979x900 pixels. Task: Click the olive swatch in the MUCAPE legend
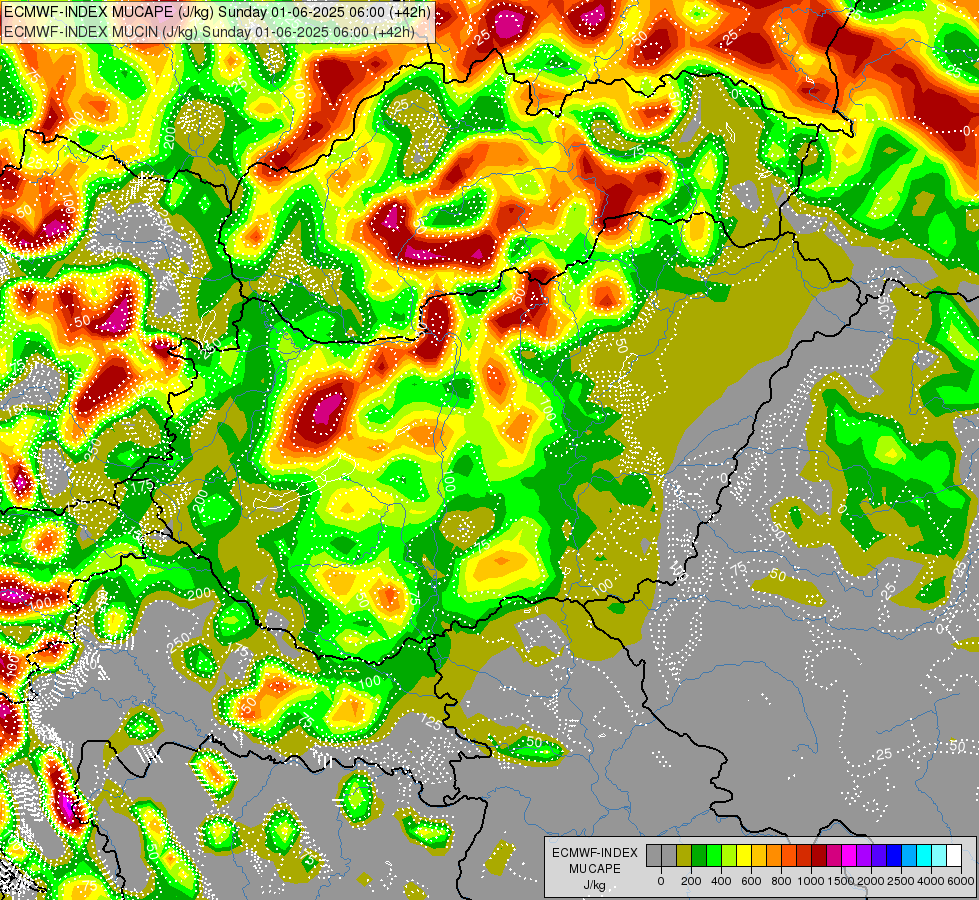[x=684, y=856]
